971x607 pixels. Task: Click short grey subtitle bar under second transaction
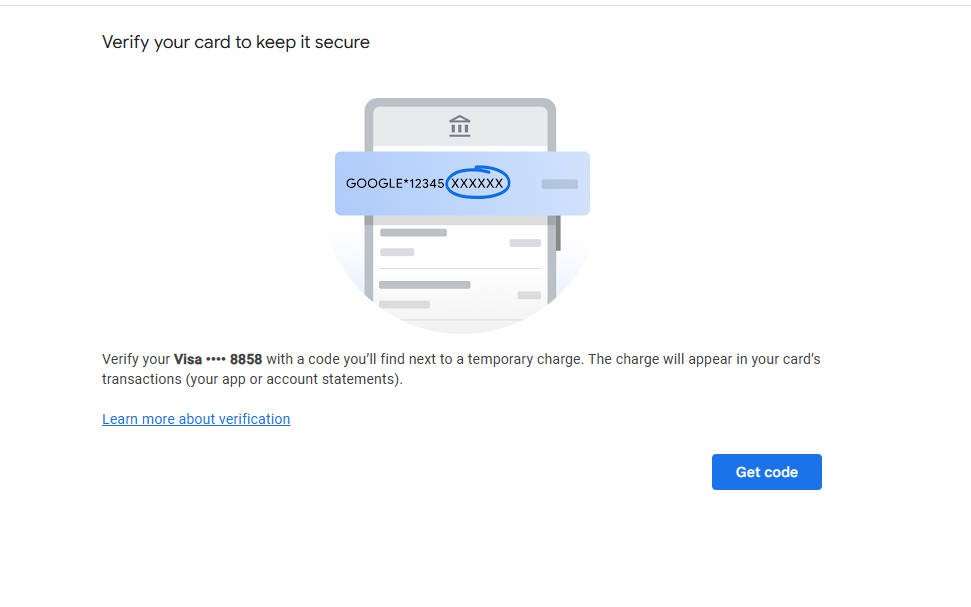click(404, 304)
